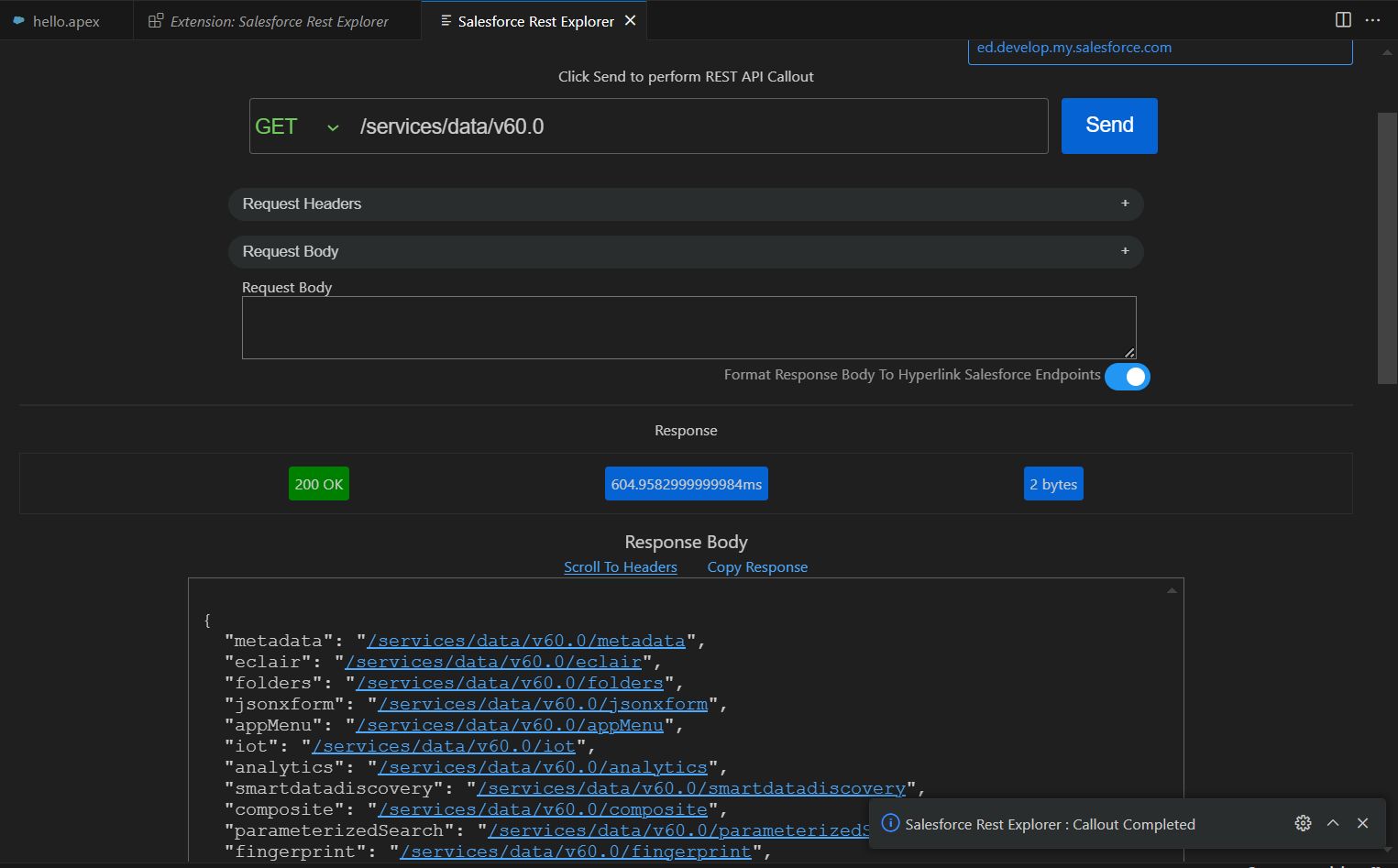Viewport: 1398px width, 868px height.
Task: Switch to Extension: Salesforce Rest Explorer tab
Action: tap(278, 21)
